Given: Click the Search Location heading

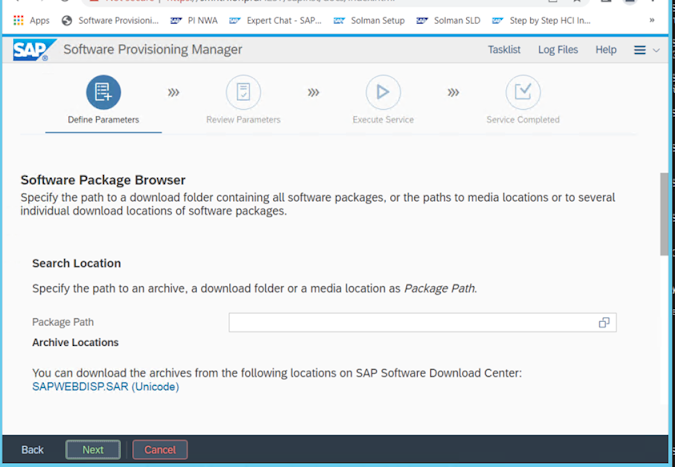Looking at the screenshot, I should point(76,263).
